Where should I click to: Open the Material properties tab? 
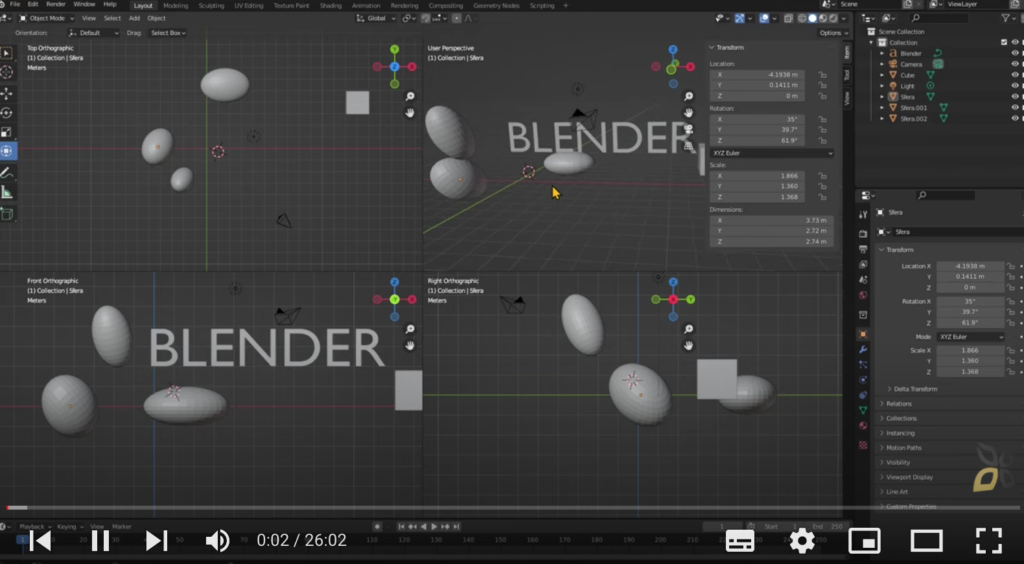863,426
